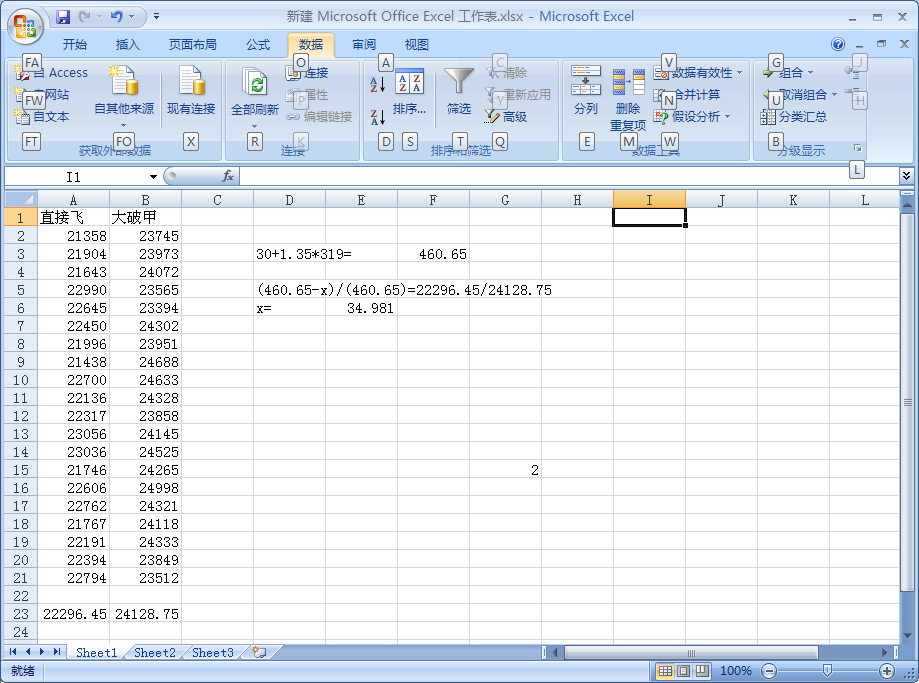Insert a new worksheet tab icon
The image size is (919, 683).
click(x=259, y=652)
